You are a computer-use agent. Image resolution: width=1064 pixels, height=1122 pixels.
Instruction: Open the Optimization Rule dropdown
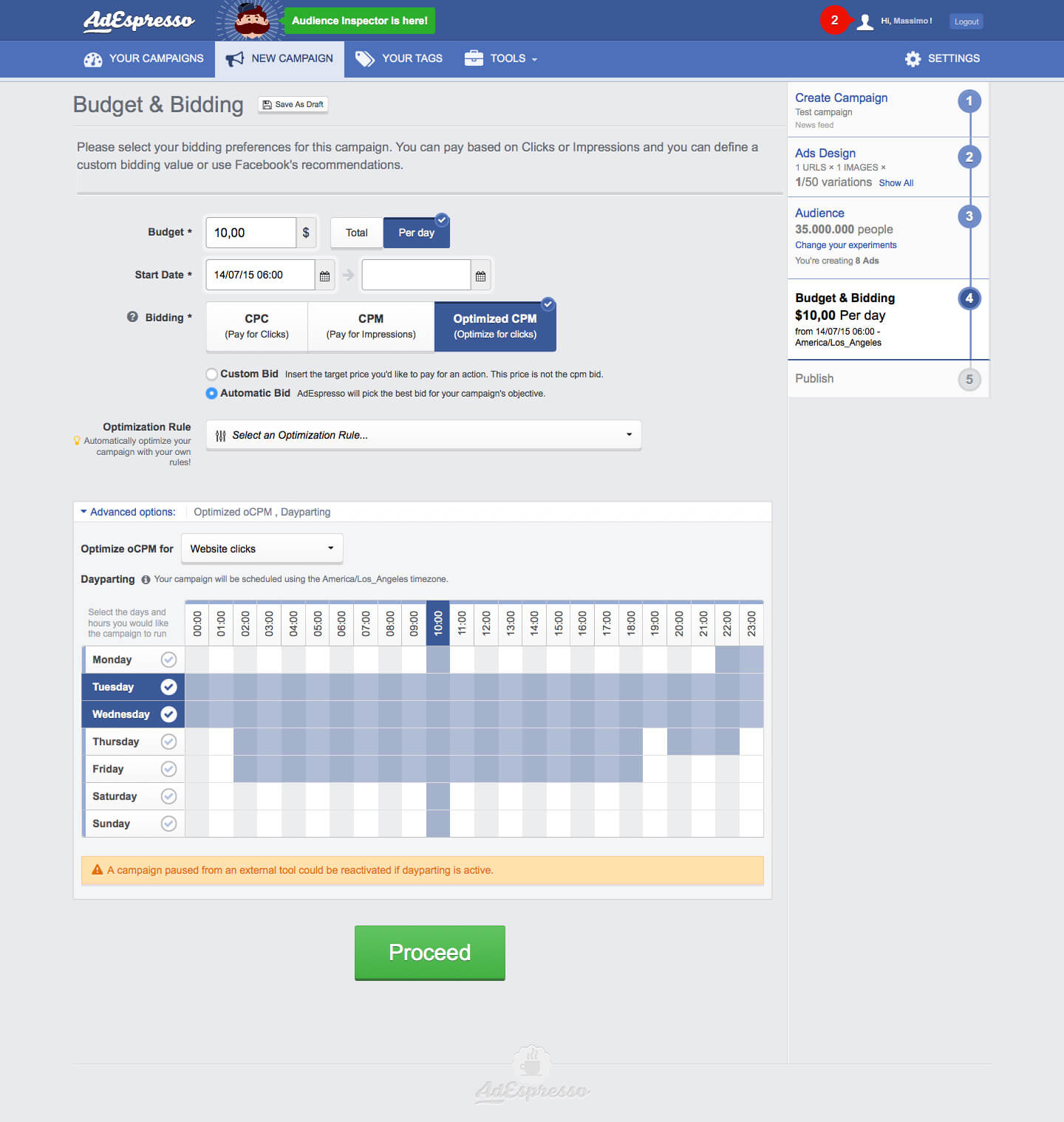coord(423,435)
